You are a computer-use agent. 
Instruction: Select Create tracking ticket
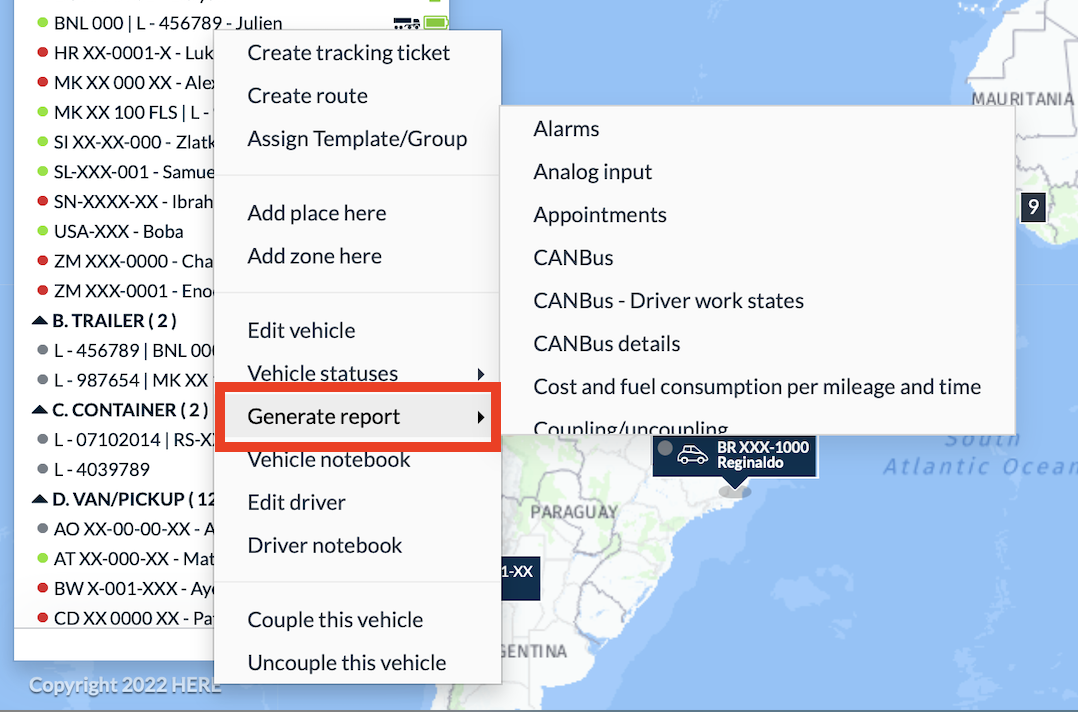point(349,53)
